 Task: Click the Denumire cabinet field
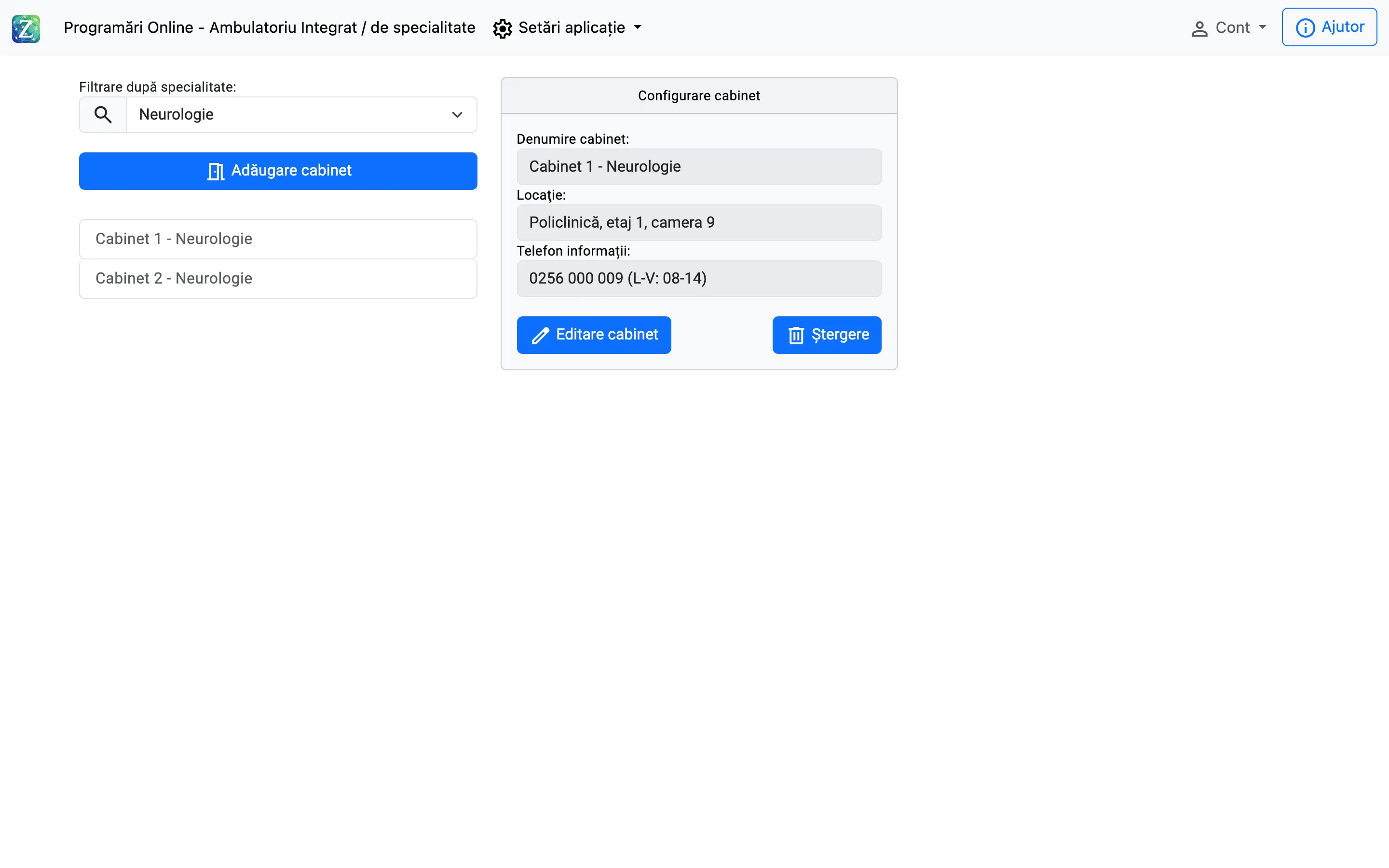click(x=698, y=166)
